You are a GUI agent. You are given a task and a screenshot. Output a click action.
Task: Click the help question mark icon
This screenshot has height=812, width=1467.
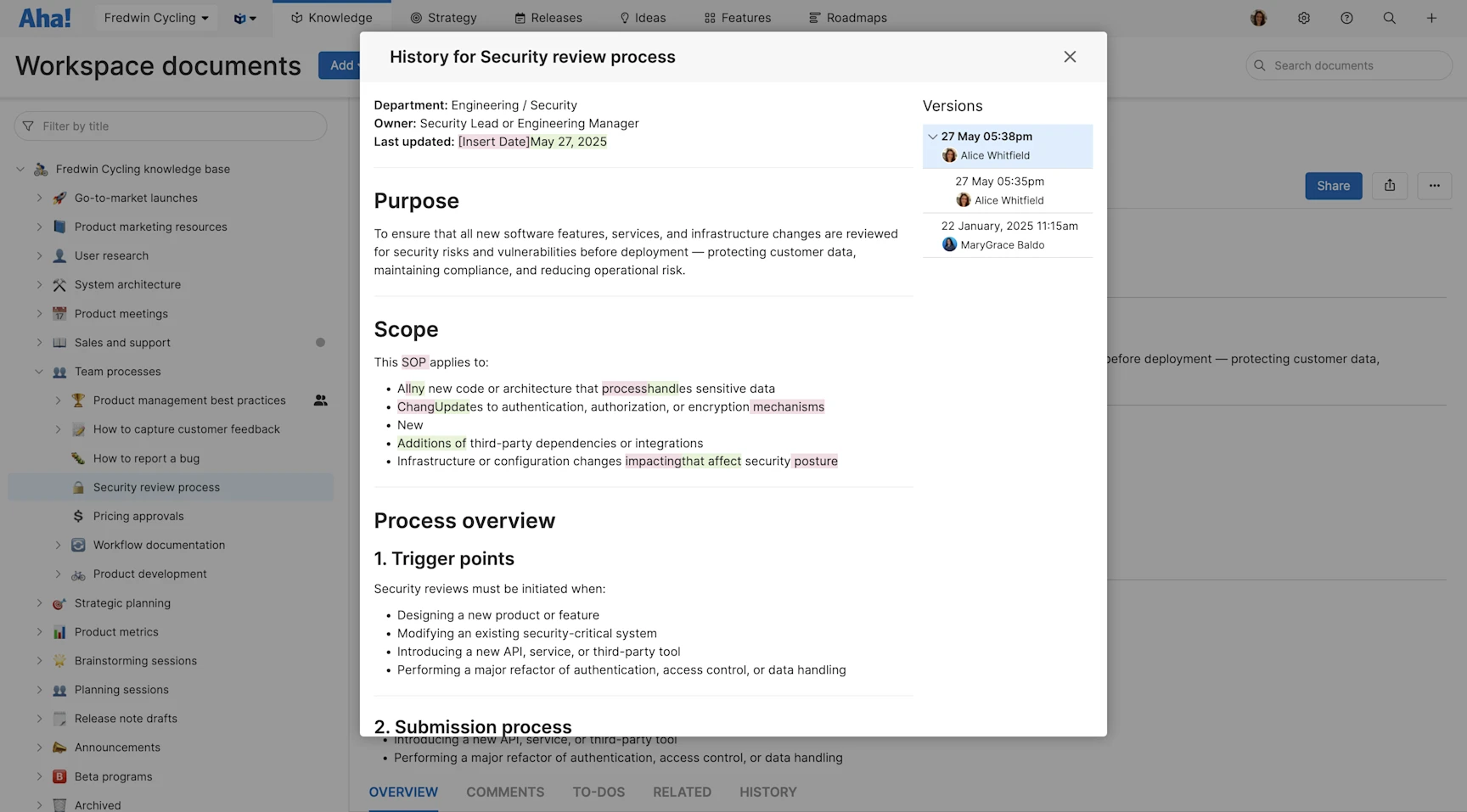coord(1346,17)
